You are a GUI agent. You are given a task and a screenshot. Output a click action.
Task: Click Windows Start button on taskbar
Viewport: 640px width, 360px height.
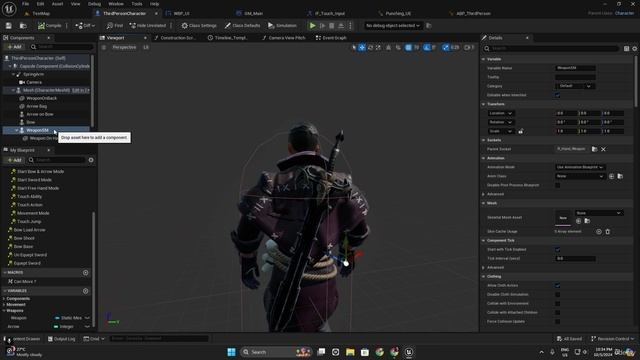coord(231,352)
